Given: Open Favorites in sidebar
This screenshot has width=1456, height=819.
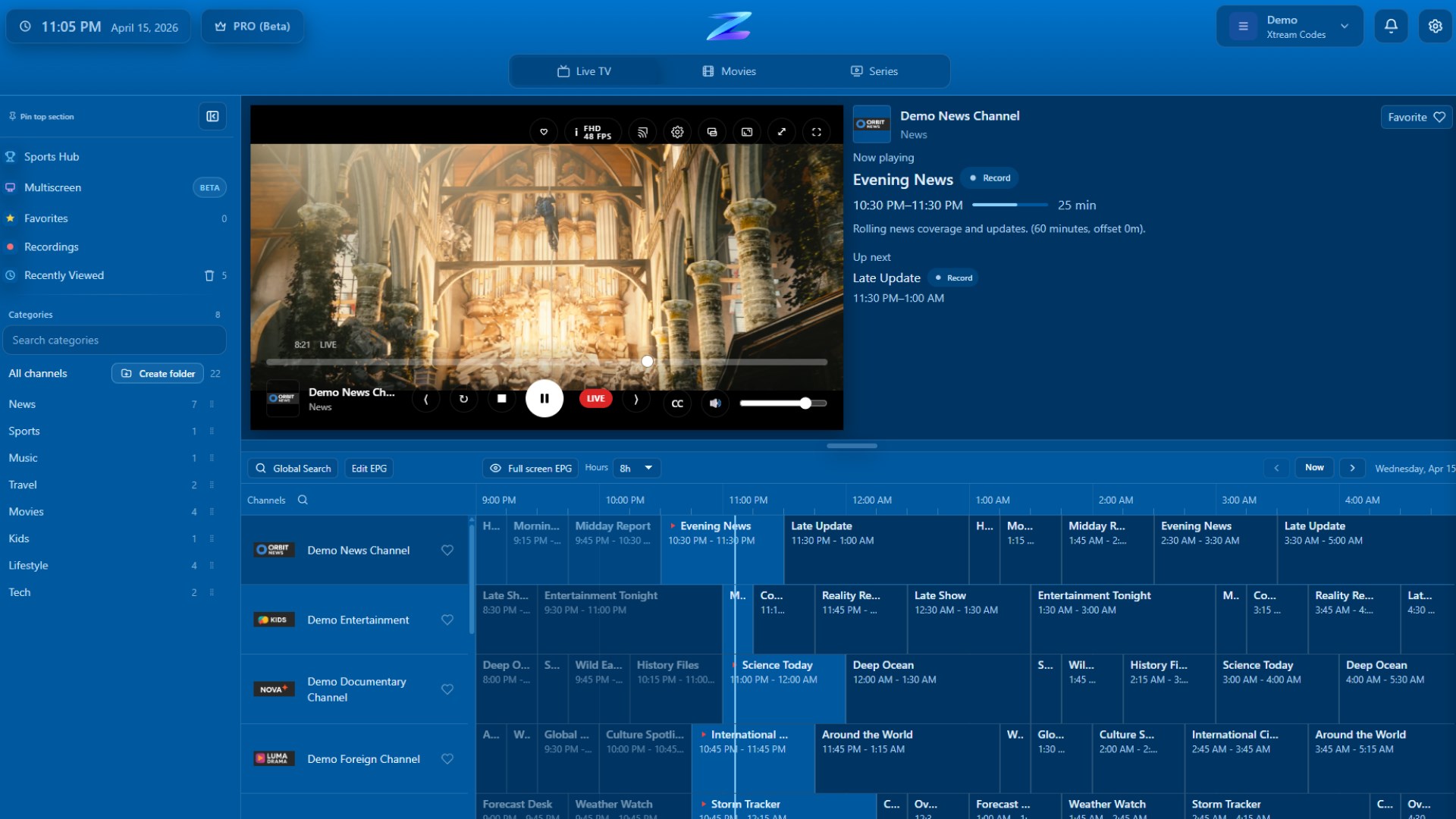Looking at the screenshot, I should (115, 218).
